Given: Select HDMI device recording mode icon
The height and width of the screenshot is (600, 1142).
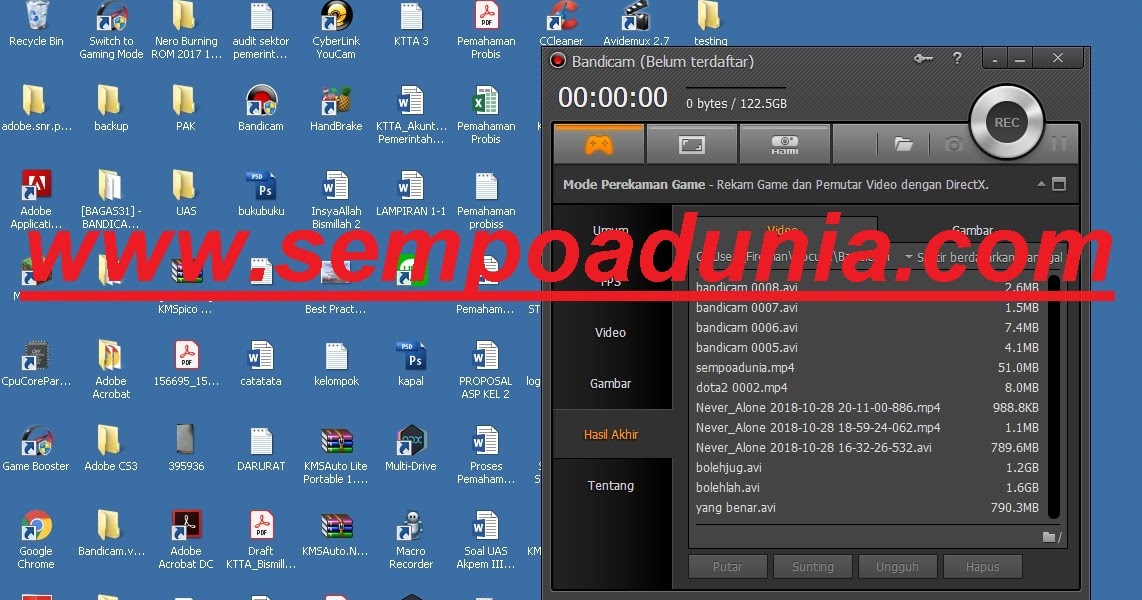Looking at the screenshot, I should coord(784,145).
